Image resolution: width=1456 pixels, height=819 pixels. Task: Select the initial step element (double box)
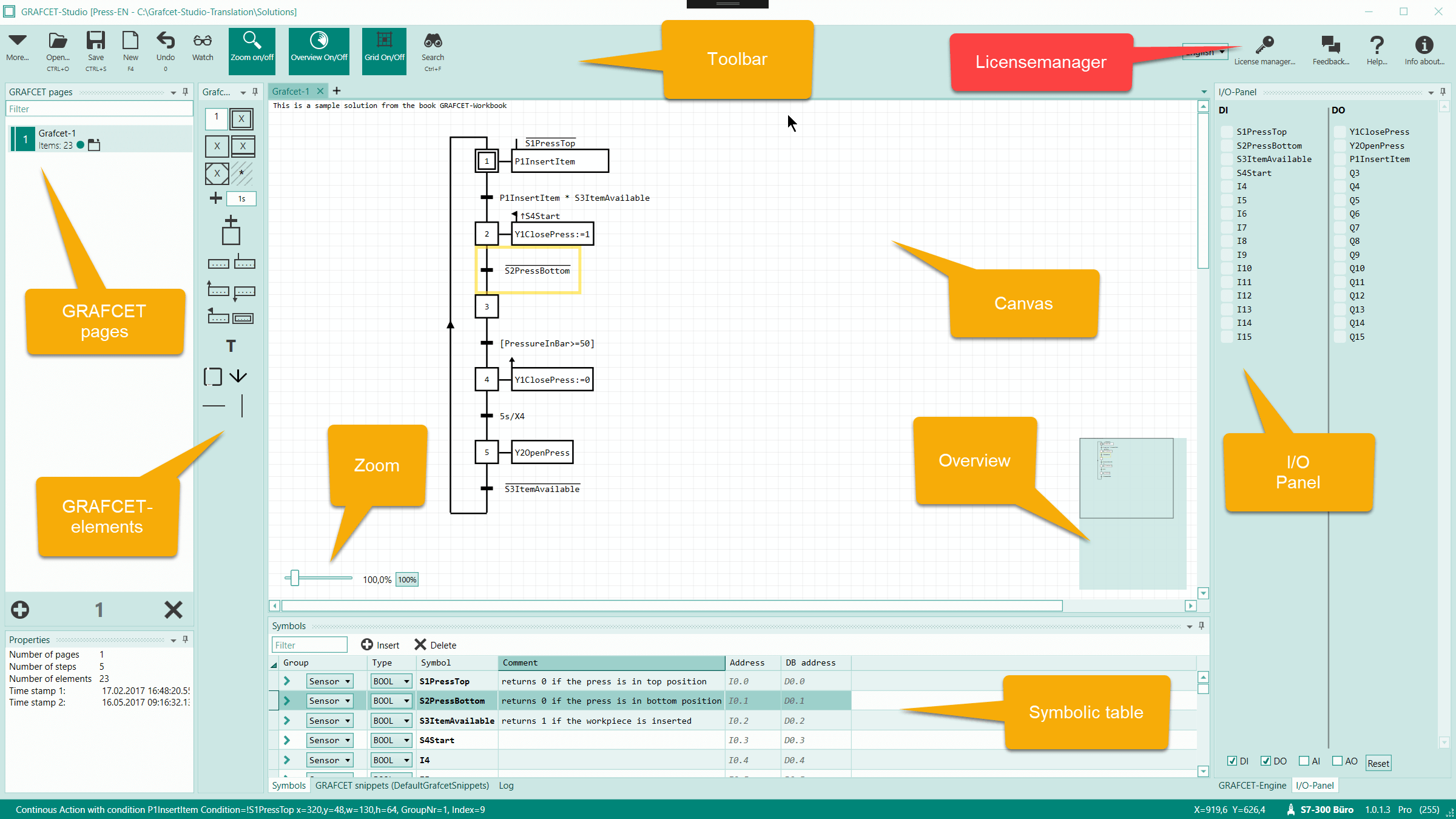(241, 119)
